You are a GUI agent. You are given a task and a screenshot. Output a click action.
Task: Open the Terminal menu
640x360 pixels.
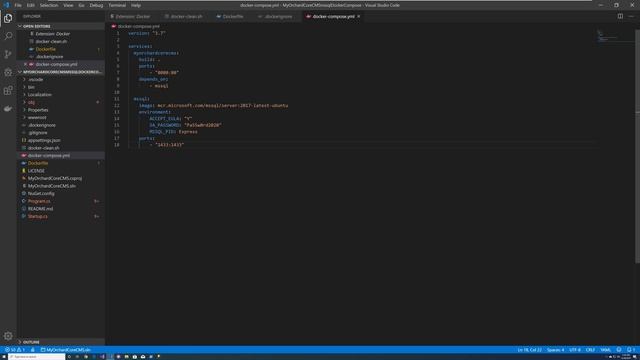point(117,5)
